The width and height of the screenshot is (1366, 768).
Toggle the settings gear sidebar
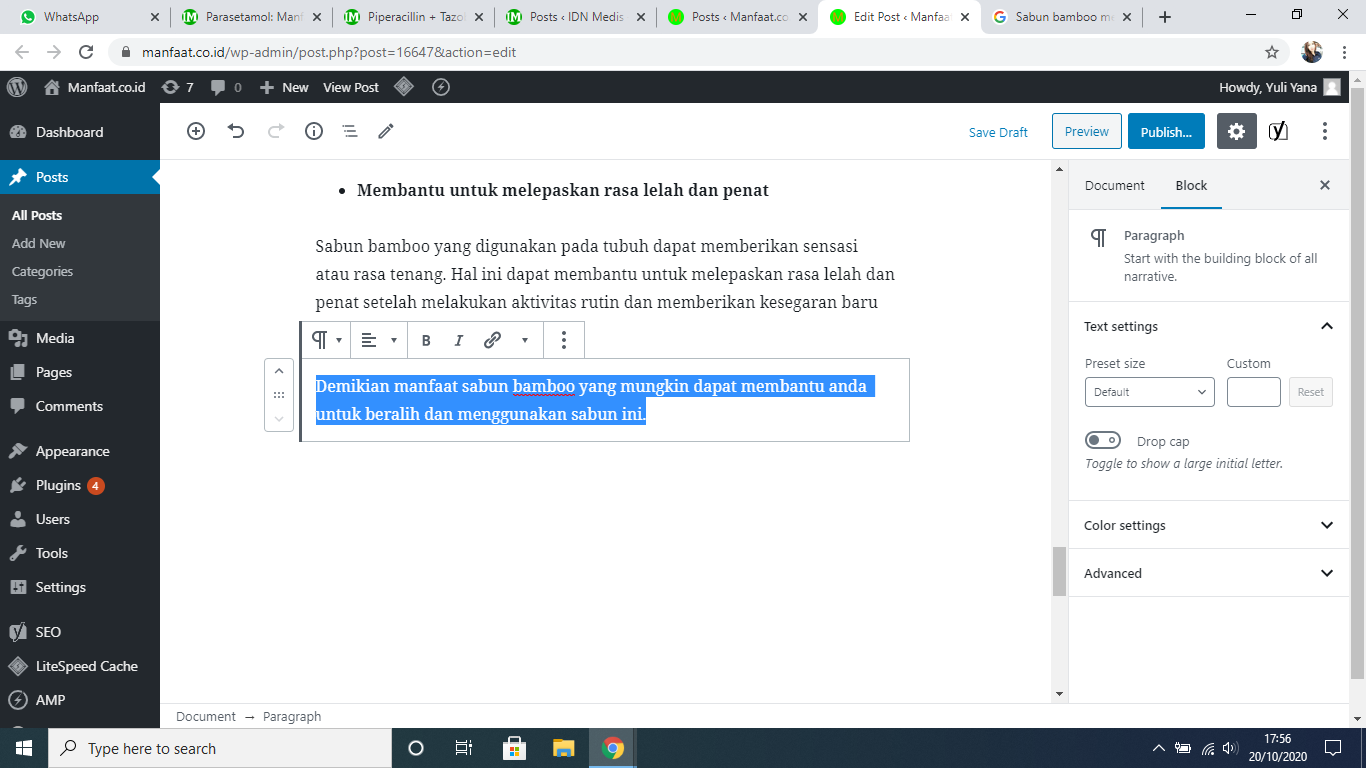1236,131
